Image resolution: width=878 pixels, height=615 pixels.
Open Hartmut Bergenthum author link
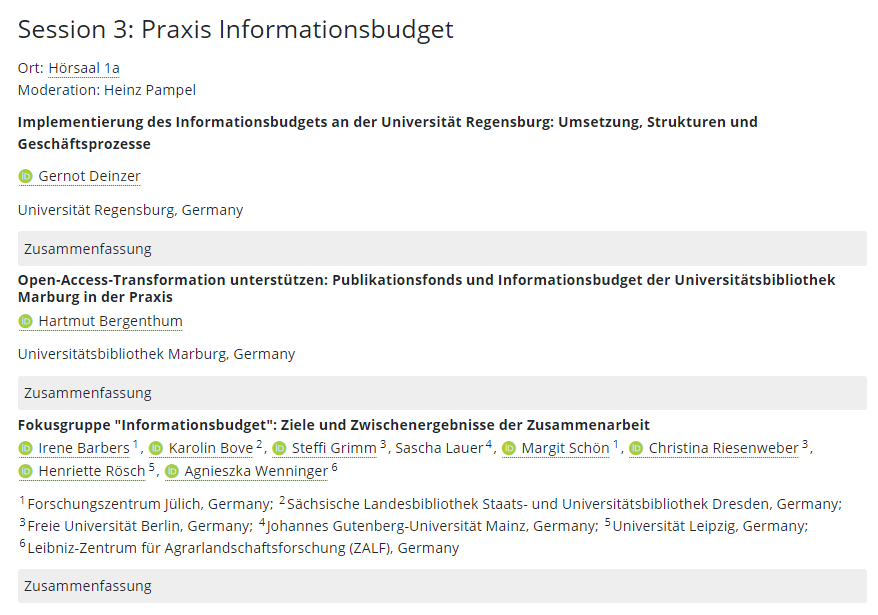(x=110, y=322)
